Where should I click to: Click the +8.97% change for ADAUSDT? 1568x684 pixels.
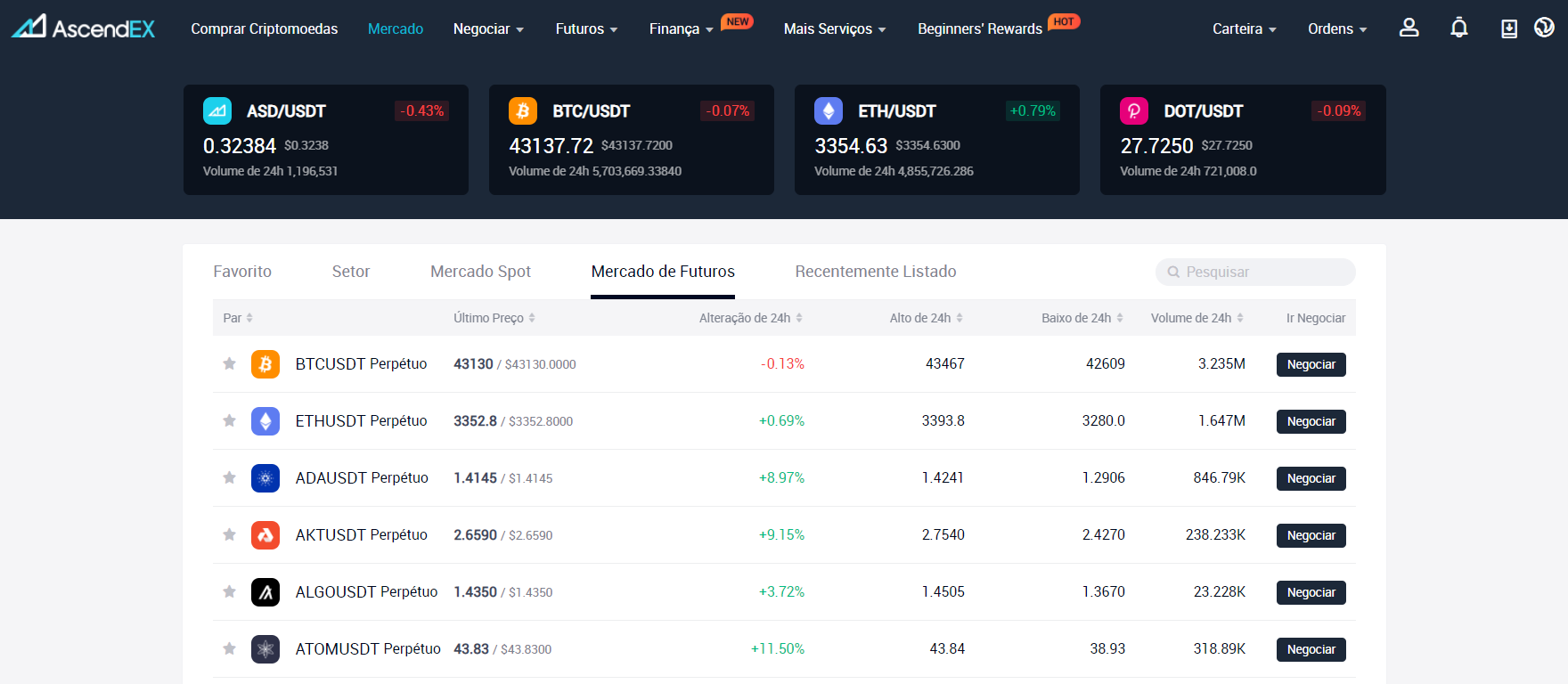click(x=781, y=478)
